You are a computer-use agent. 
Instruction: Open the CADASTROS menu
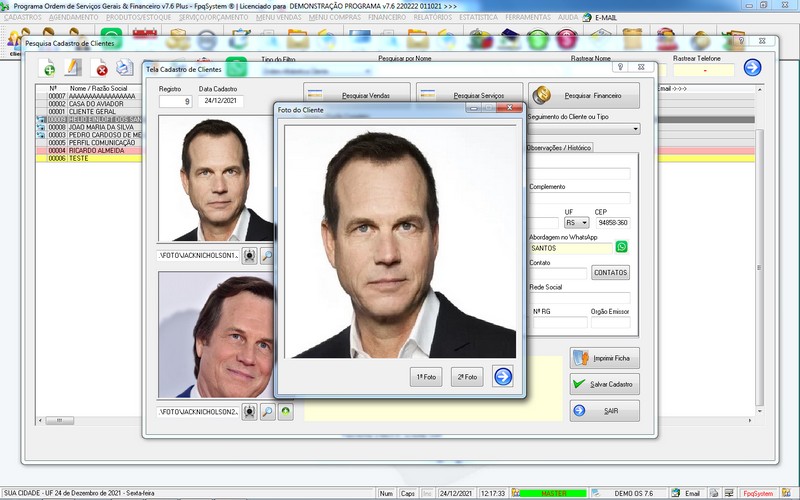[x=23, y=17]
